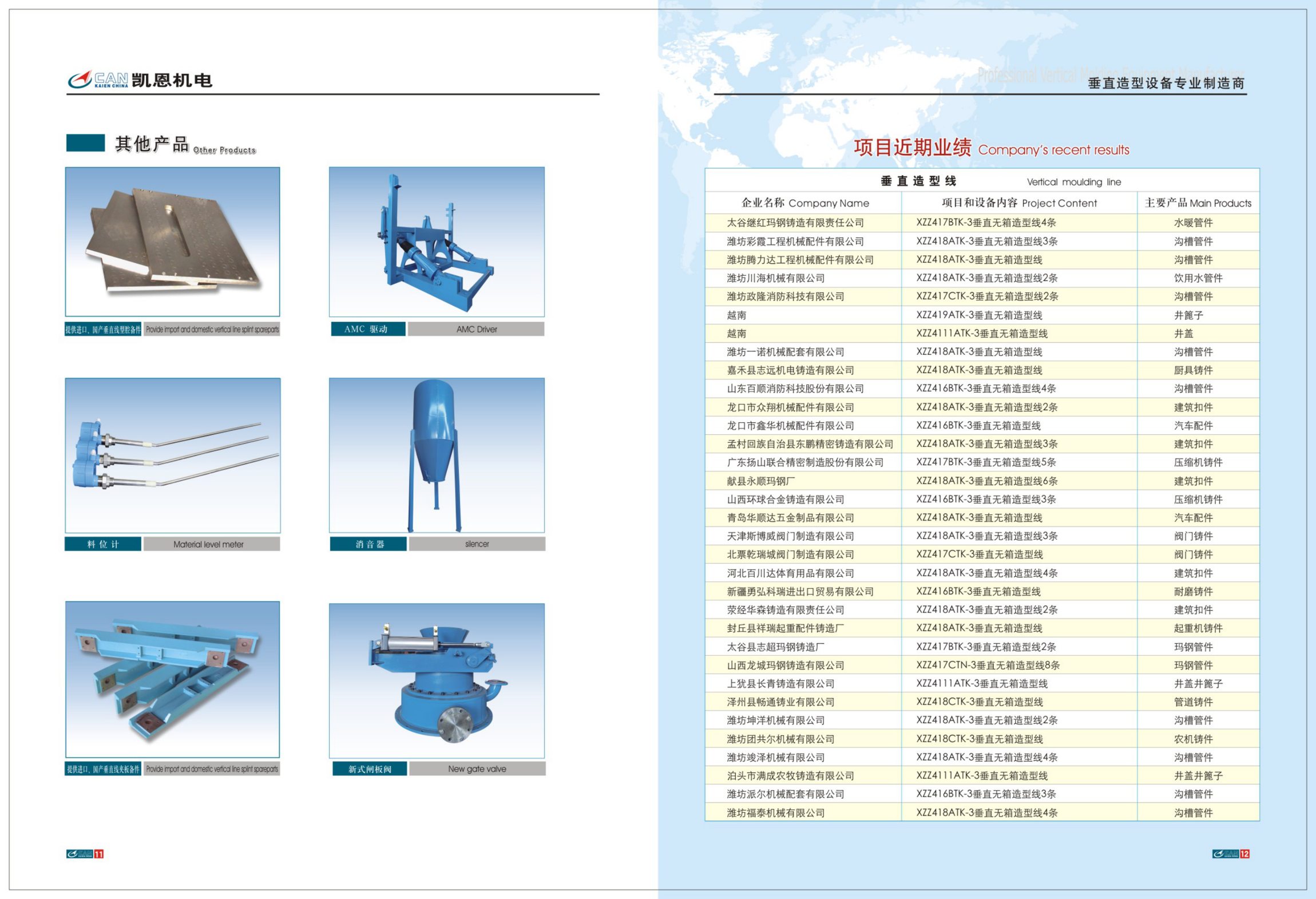The image size is (1316, 899).
Task: Click the page 11 footer logo
Action: click(85, 854)
